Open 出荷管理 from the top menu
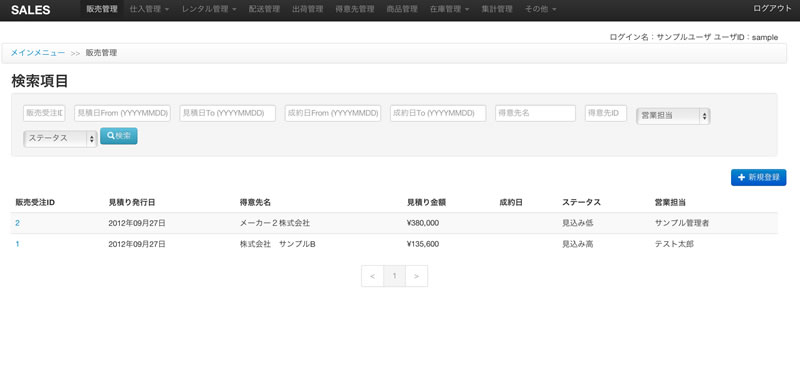The image size is (800, 367). tap(308, 9)
